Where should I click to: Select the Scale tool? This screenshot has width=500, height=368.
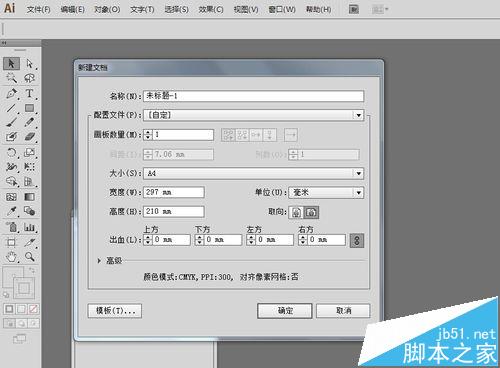(30, 152)
